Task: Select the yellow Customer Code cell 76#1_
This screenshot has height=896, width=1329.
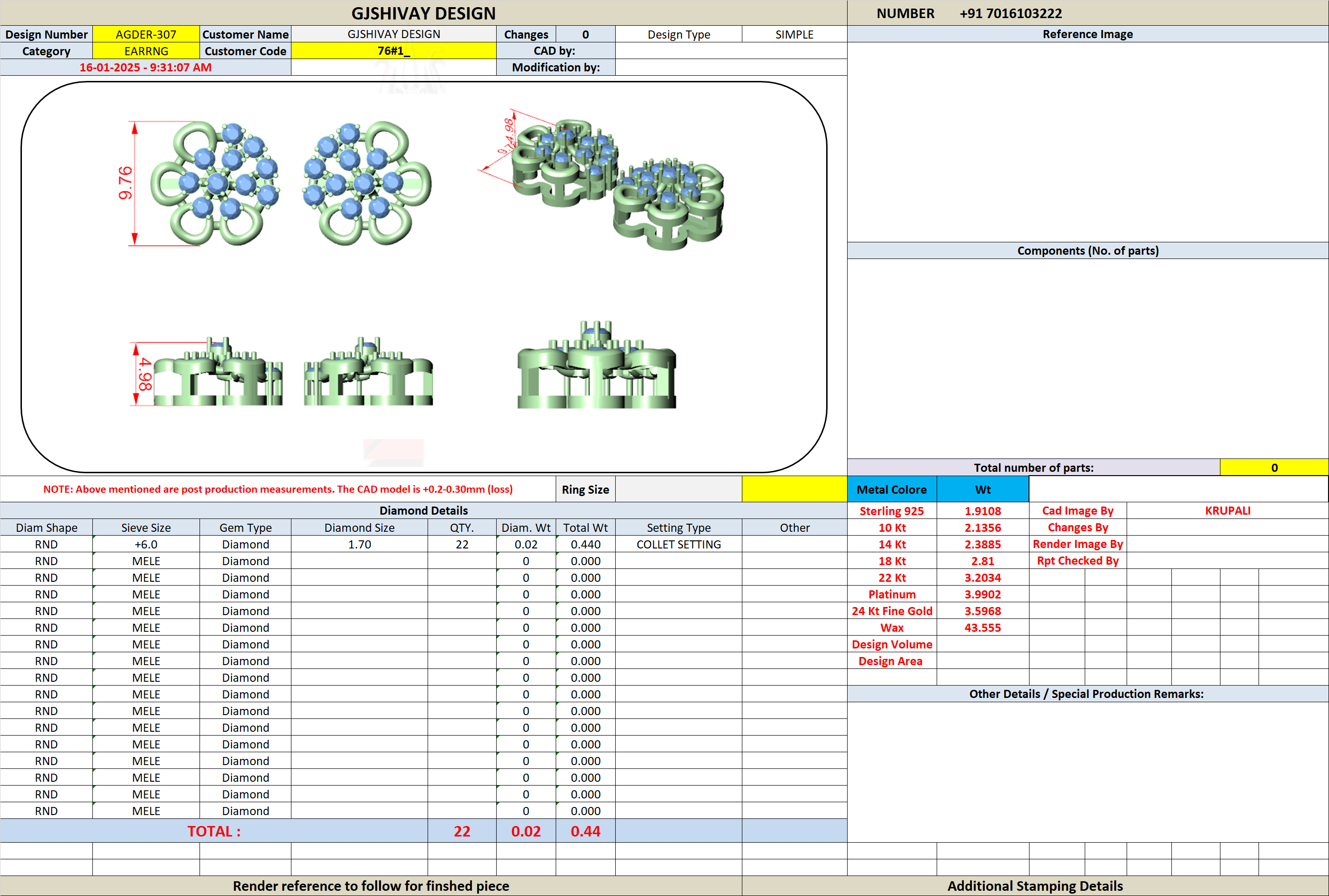Action: (x=394, y=51)
